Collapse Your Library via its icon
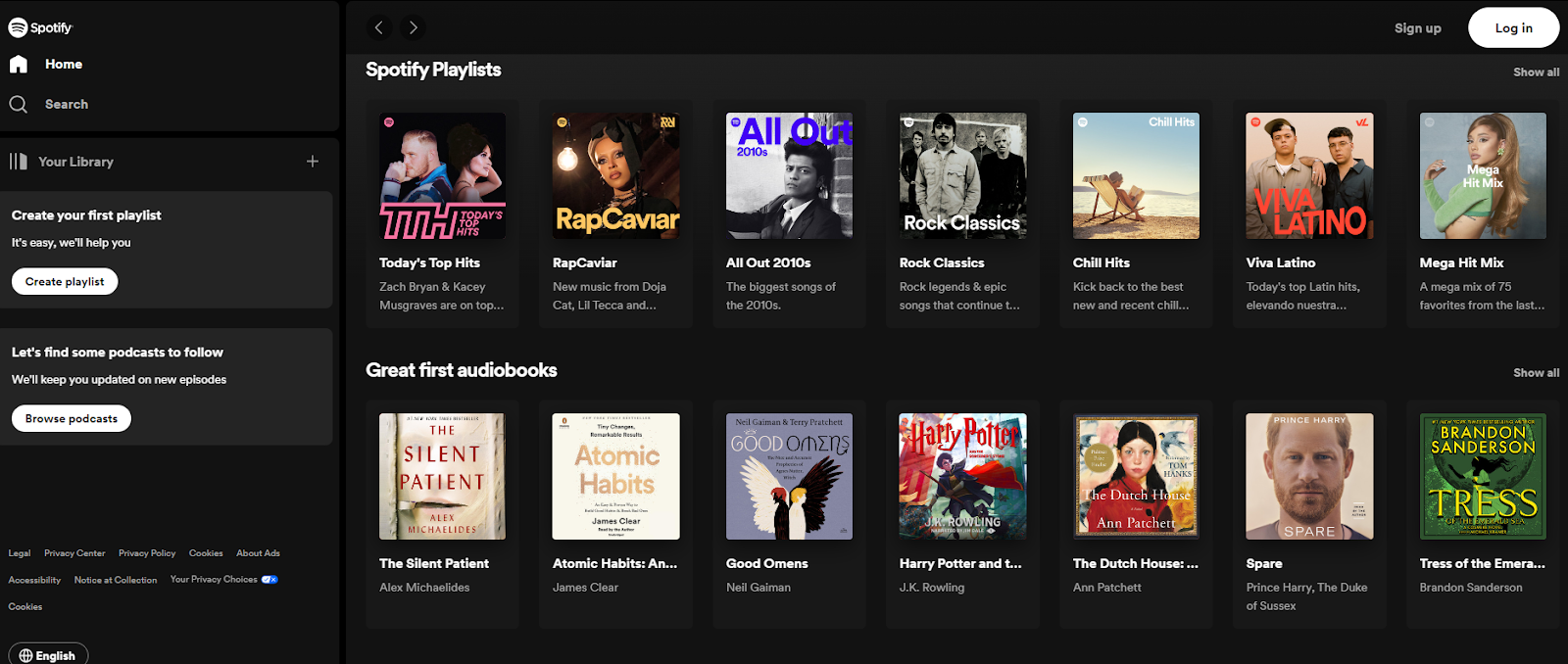 click(x=19, y=162)
